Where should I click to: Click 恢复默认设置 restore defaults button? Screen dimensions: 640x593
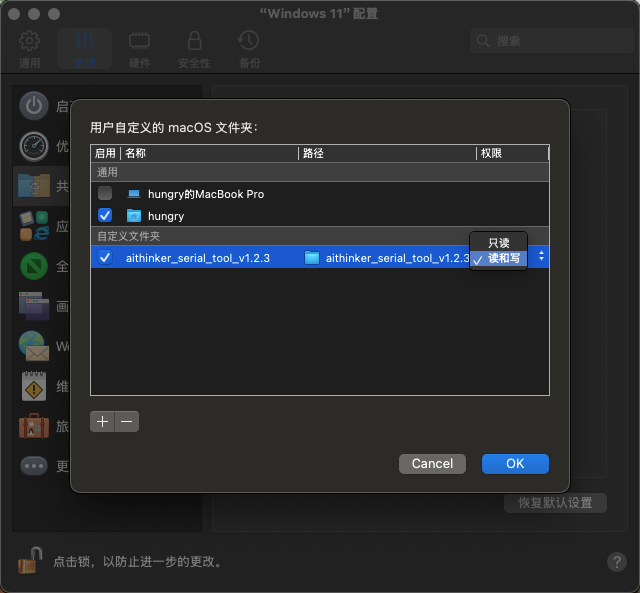[555, 503]
